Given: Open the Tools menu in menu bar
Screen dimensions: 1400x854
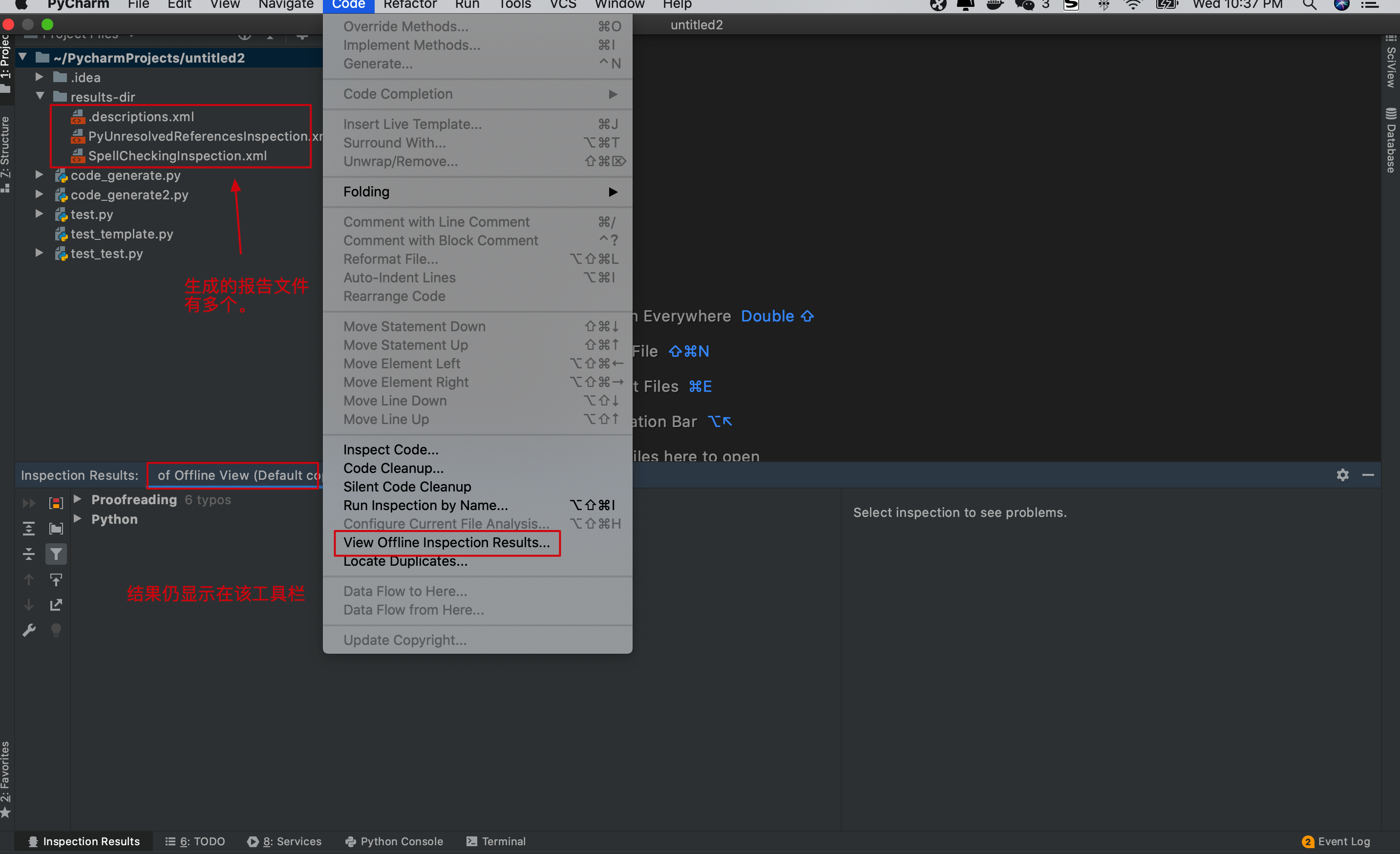Looking at the screenshot, I should pos(515,5).
